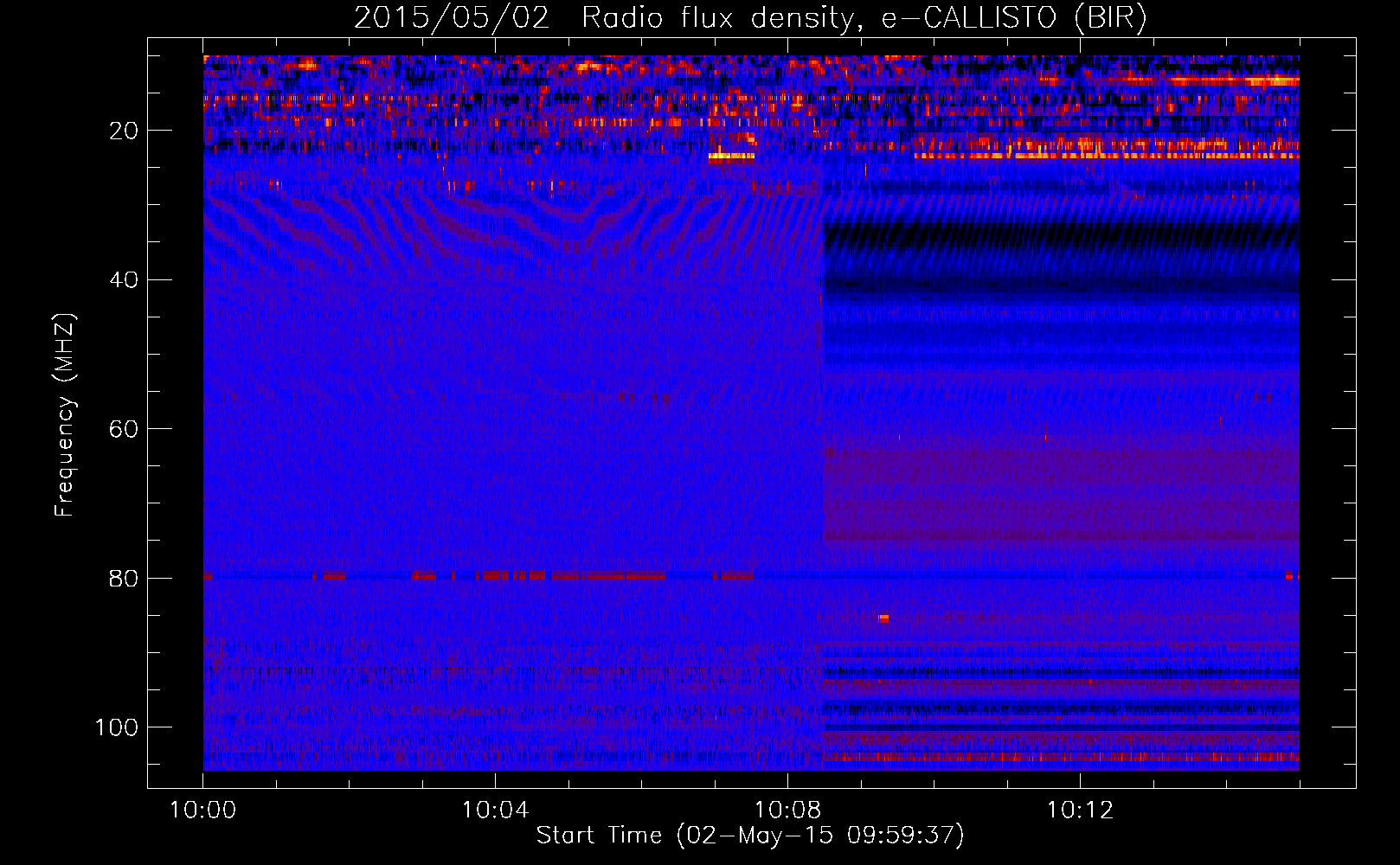
Task: Select the 20 MHz frequency tick label
Action: (124, 131)
